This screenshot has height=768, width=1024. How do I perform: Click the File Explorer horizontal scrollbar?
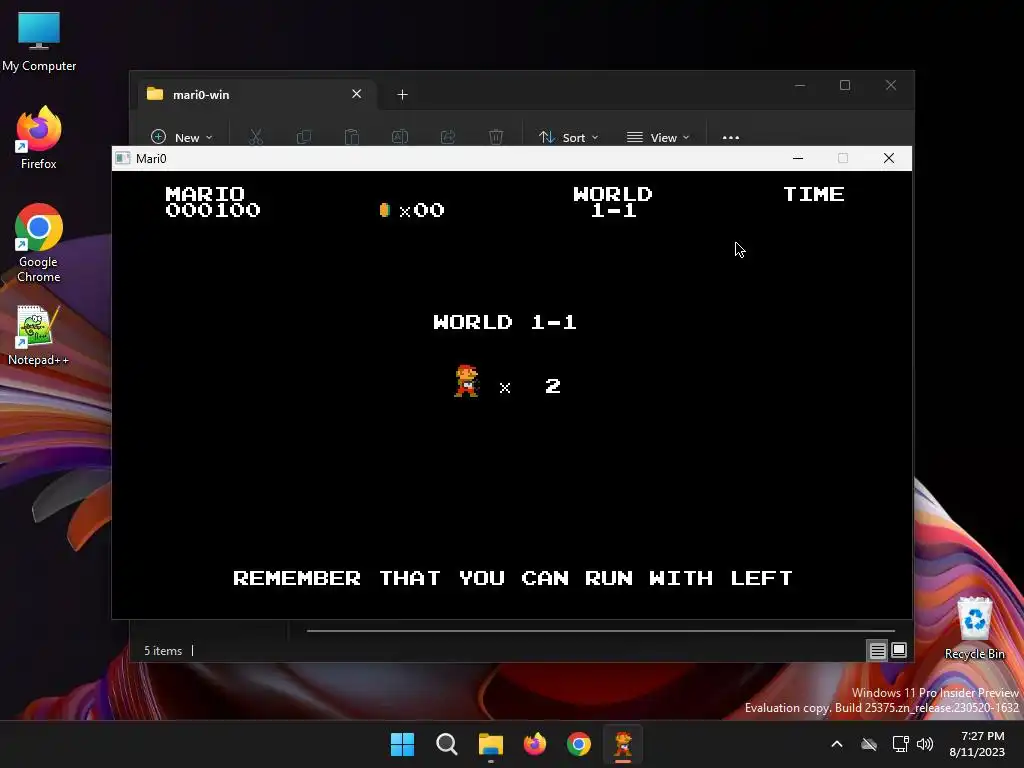(x=600, y=631)
